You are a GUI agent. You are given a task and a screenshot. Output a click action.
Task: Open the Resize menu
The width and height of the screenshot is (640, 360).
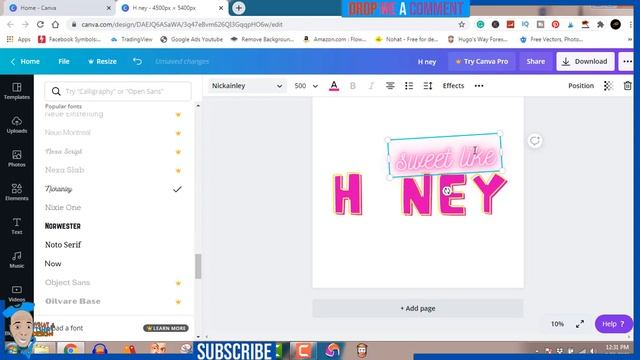102,61
